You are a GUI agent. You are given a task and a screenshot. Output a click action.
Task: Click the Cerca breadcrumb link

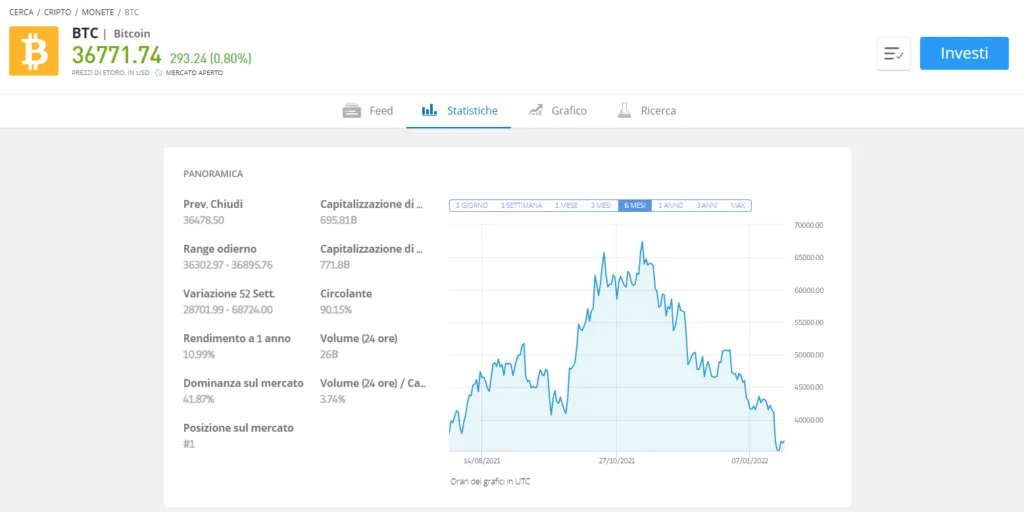(x=21, y=12)
